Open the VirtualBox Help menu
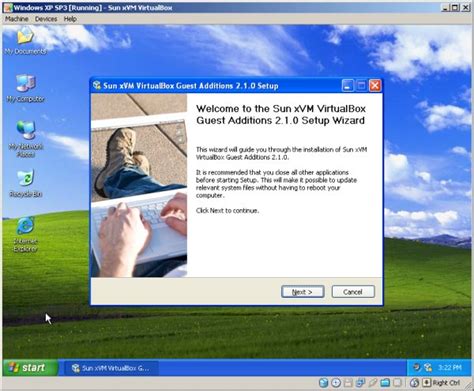474x391 pixels. pos(70,19)
